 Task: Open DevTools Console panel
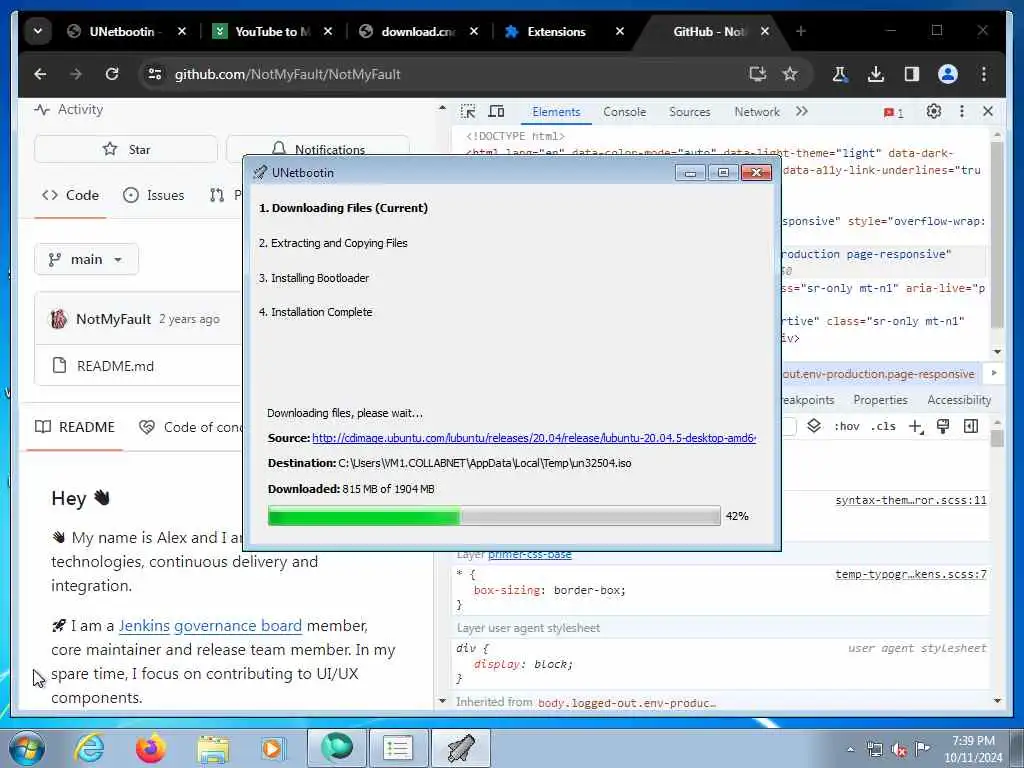tap(624, 112)
